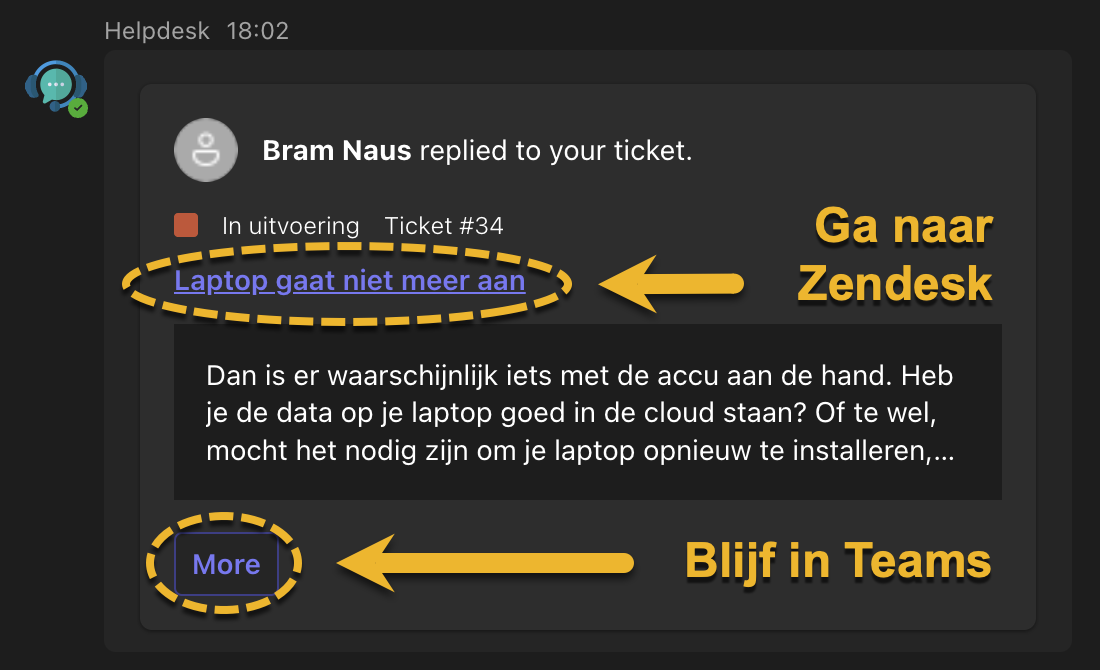Click the yellow "Ga naar" annotation text

(x=904, y=228)
